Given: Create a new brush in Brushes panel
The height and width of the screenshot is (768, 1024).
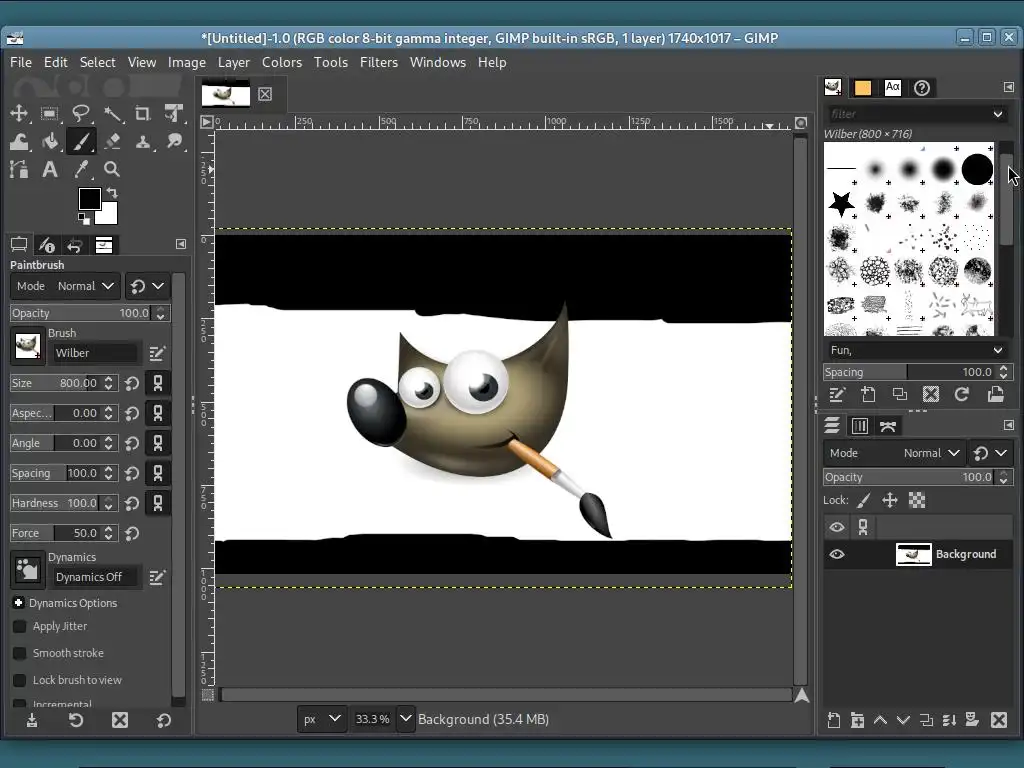Looking at the screenshot, I should [868, 394].
